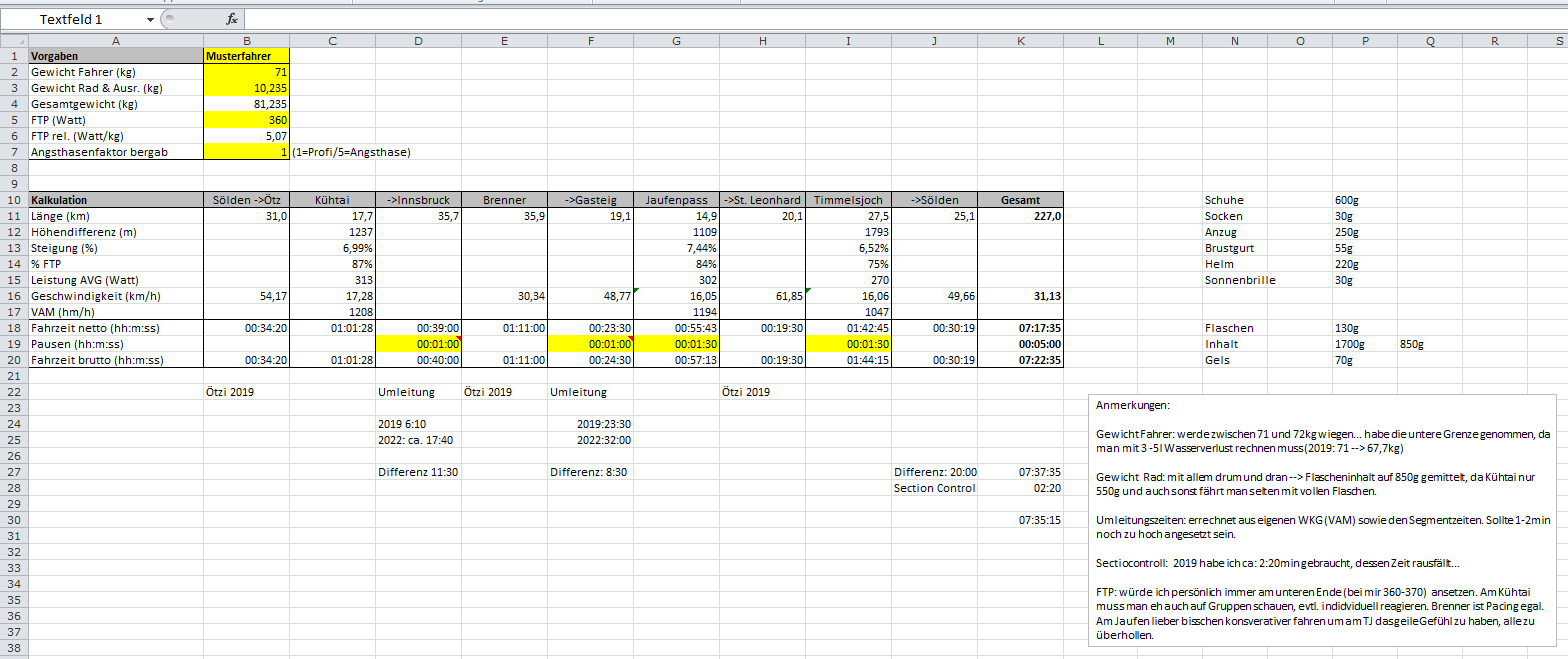
Task: Click the Section Control label cell
Action: point(934,488)
